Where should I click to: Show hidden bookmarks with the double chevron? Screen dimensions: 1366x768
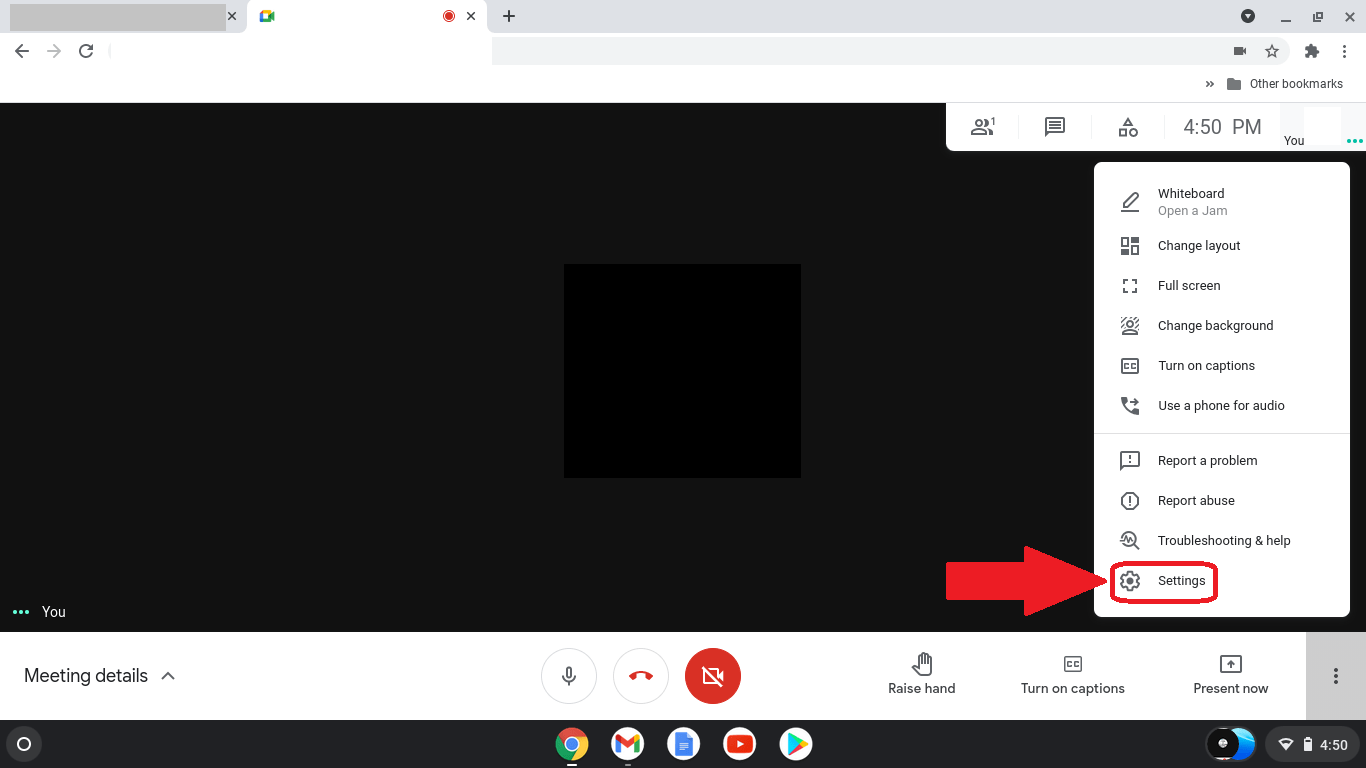(1210, 84)
